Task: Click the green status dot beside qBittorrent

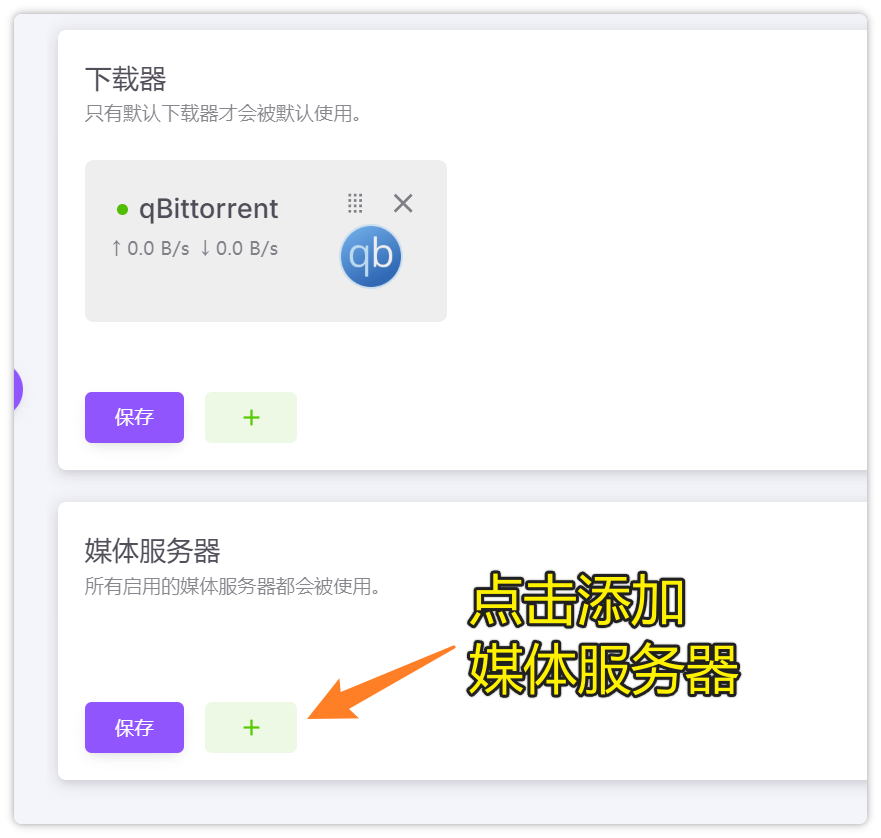Action: coord(122,210)
